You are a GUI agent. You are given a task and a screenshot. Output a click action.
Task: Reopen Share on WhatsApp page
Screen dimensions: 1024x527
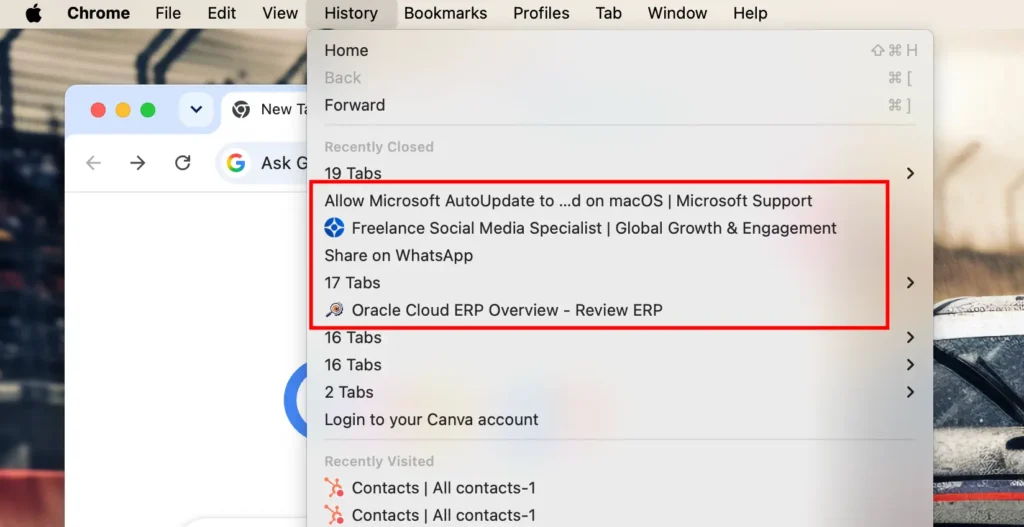click(620, 255)
